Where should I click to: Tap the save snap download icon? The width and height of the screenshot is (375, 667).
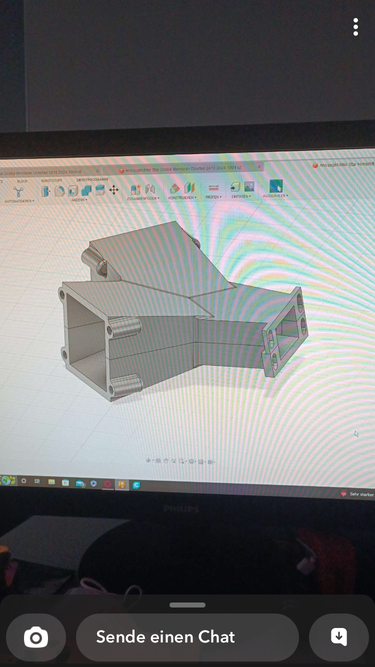click(x=339, y=637)
